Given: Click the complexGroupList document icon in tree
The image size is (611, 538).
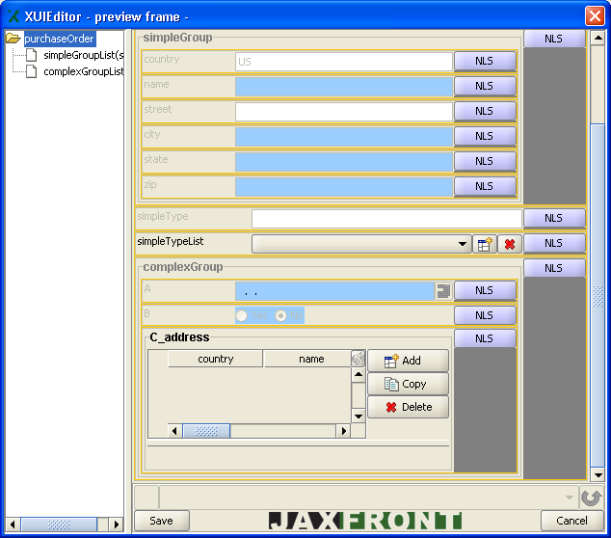Looking at the screenshot, I should [x=32, y=72].
